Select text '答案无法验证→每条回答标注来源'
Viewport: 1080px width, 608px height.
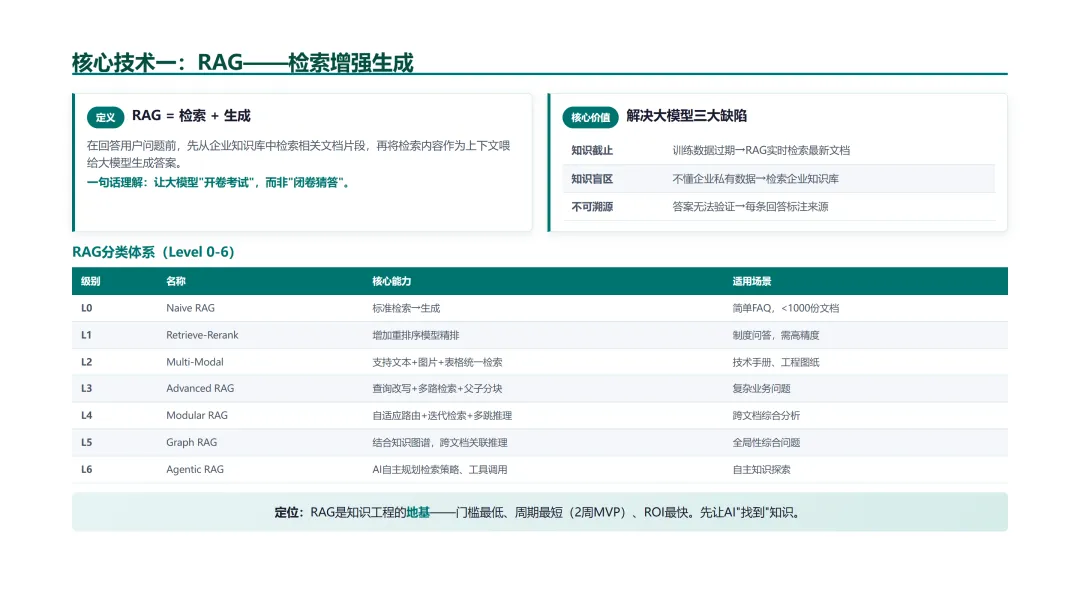[750, 207]
